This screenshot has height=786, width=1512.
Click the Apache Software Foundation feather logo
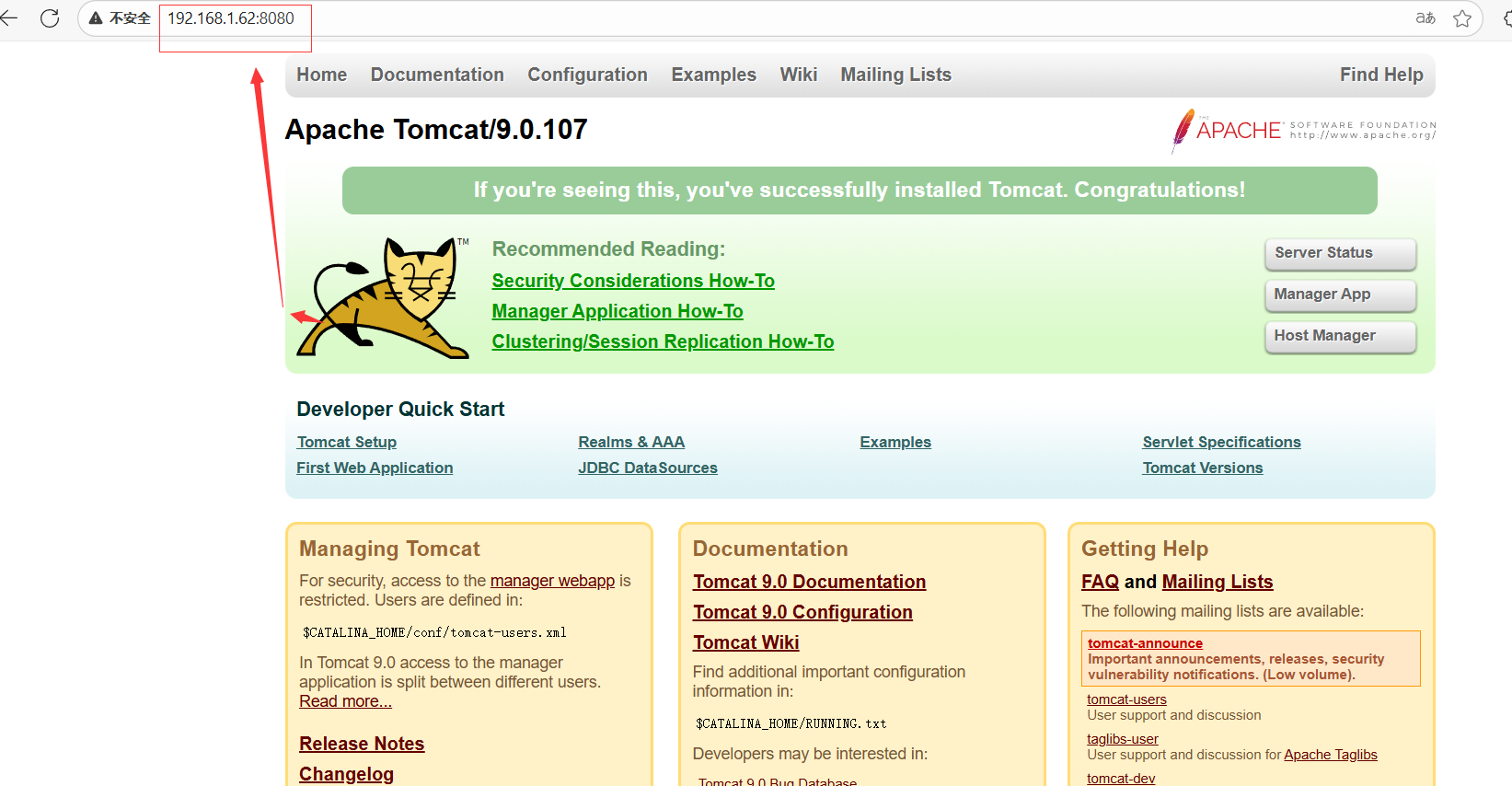pos(1303,131)
